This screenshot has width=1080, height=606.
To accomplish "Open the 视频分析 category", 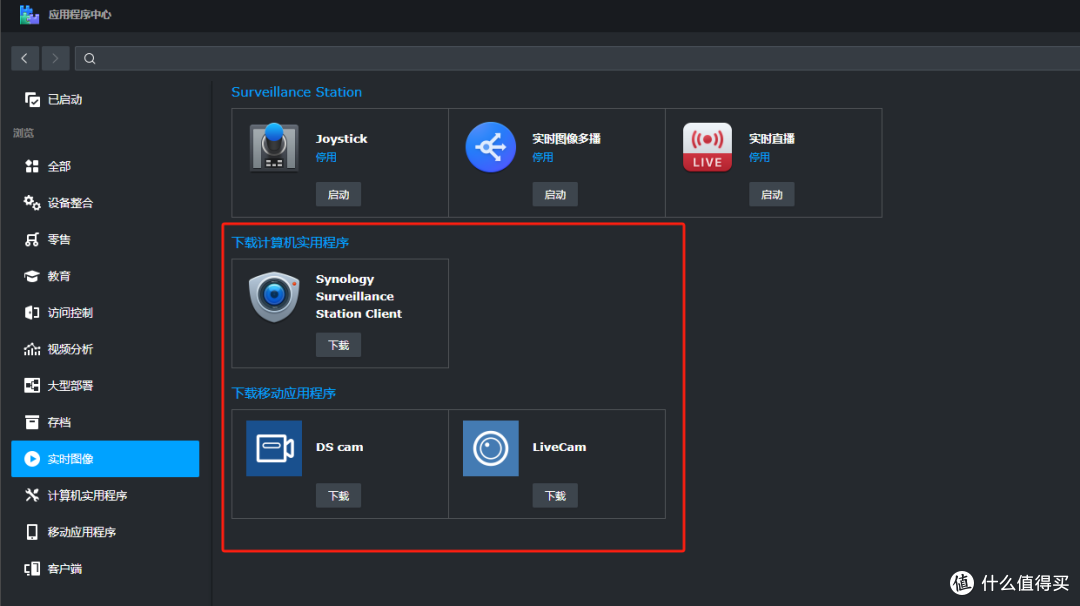I will (x=105, y=348).
